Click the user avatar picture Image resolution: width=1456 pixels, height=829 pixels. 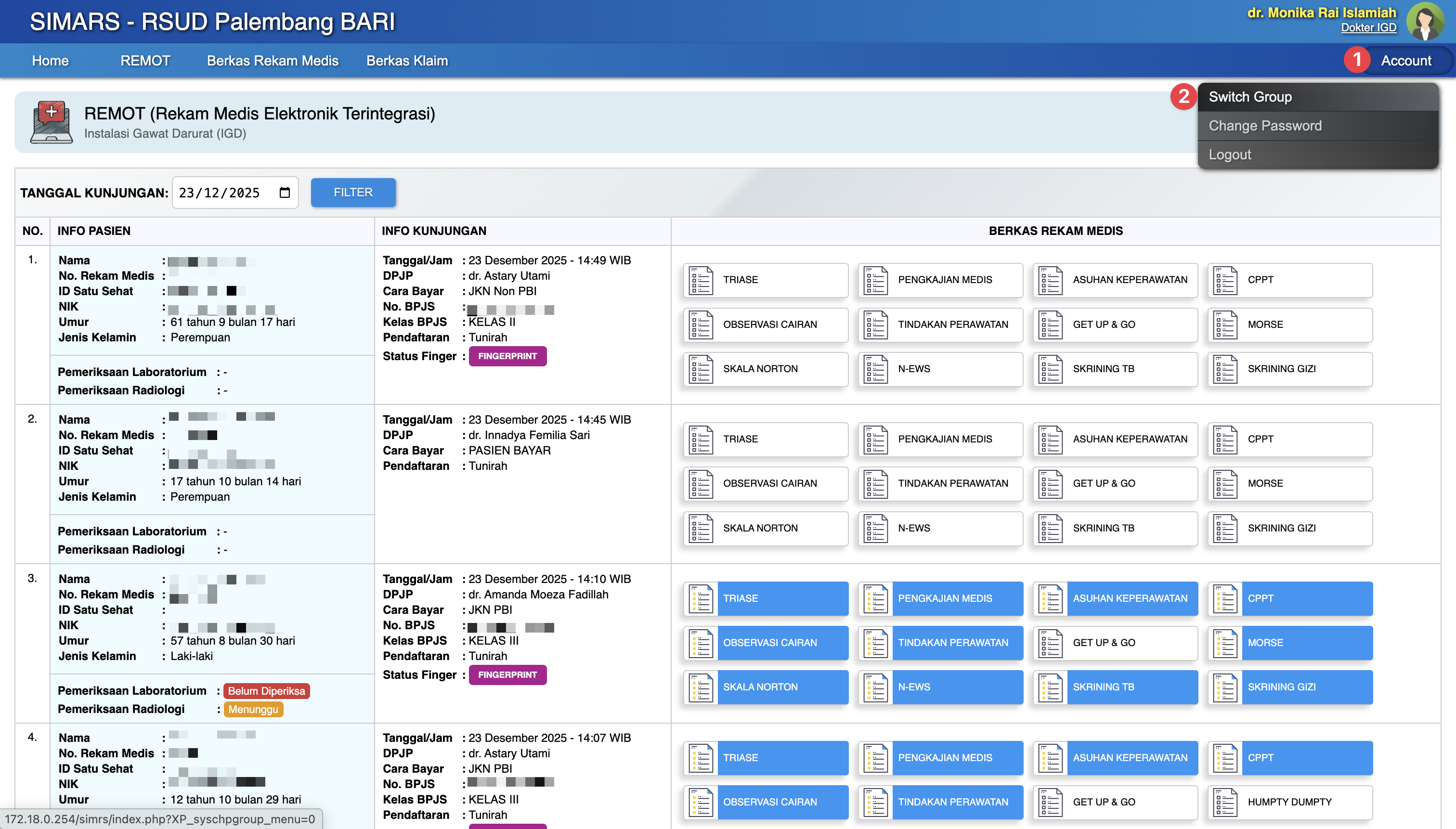(1425, 22)
